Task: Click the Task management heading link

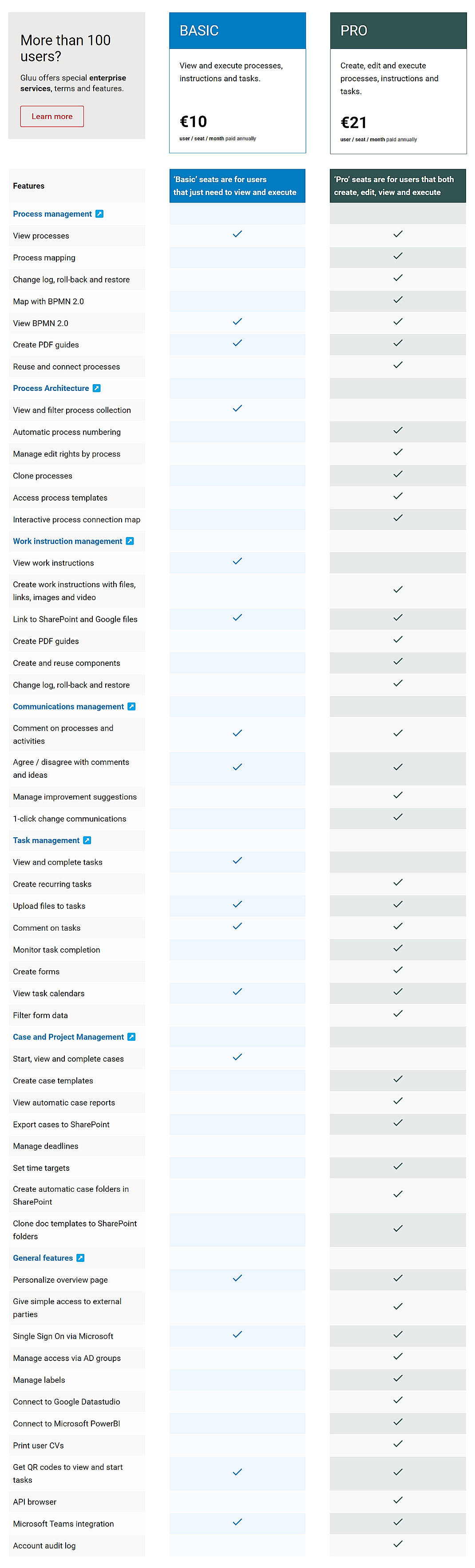Action: coord(46,840)
